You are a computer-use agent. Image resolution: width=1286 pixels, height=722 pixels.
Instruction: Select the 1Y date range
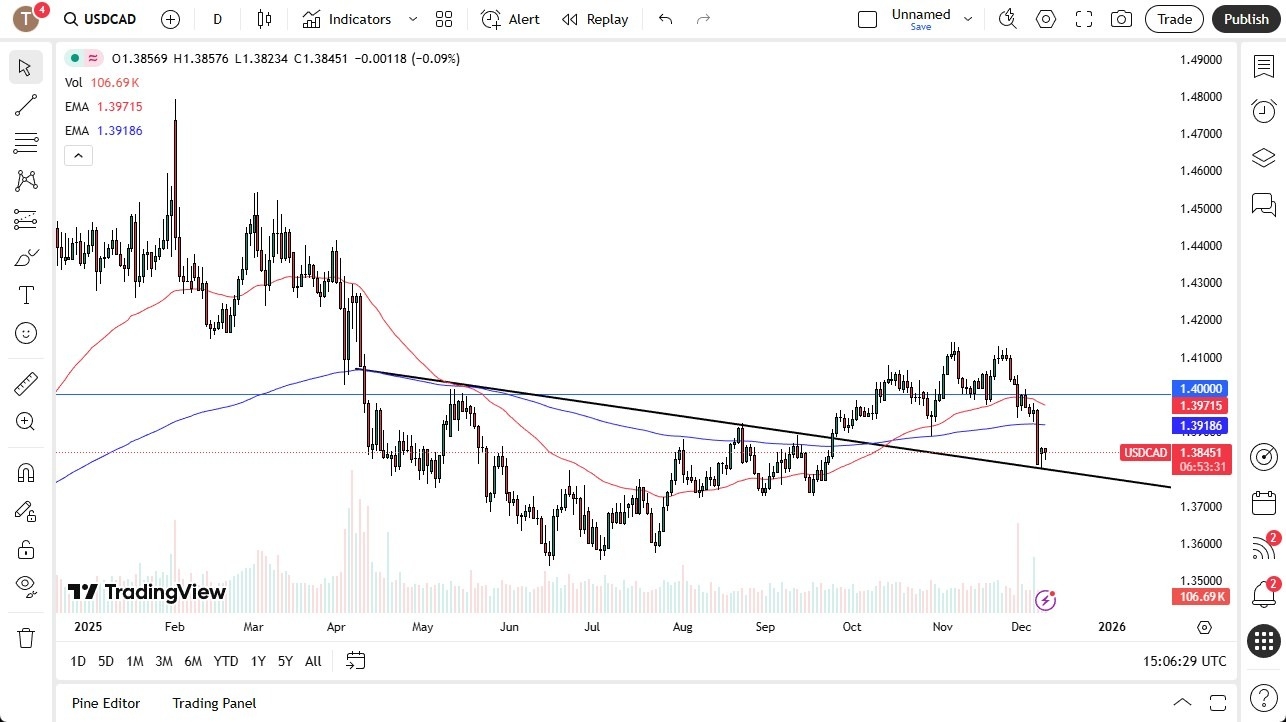click(257, 661)
